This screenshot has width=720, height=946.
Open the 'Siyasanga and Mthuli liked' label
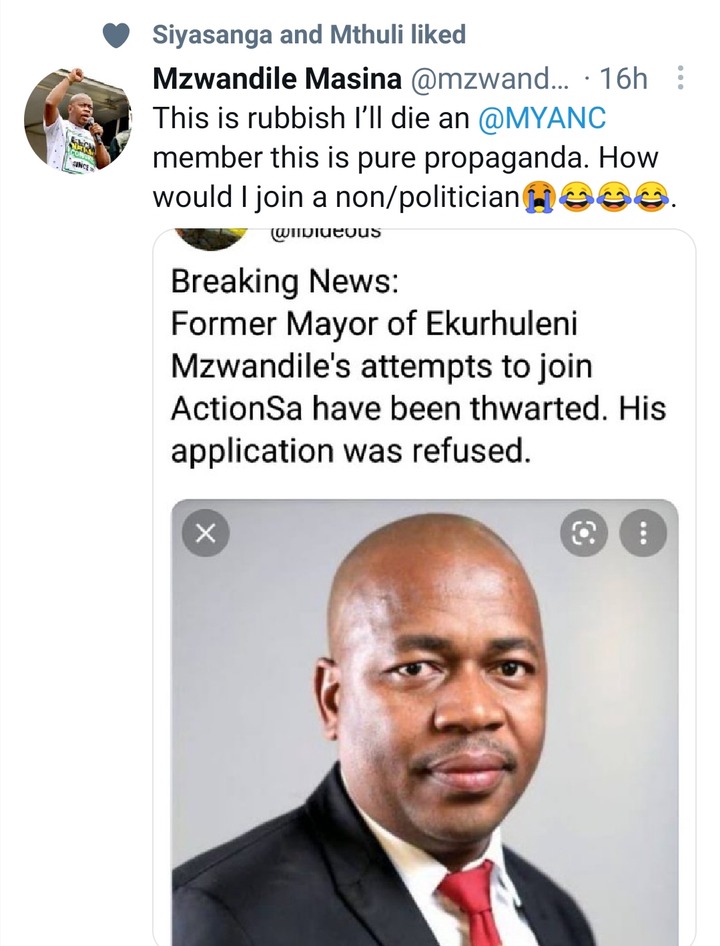[309, 34]
